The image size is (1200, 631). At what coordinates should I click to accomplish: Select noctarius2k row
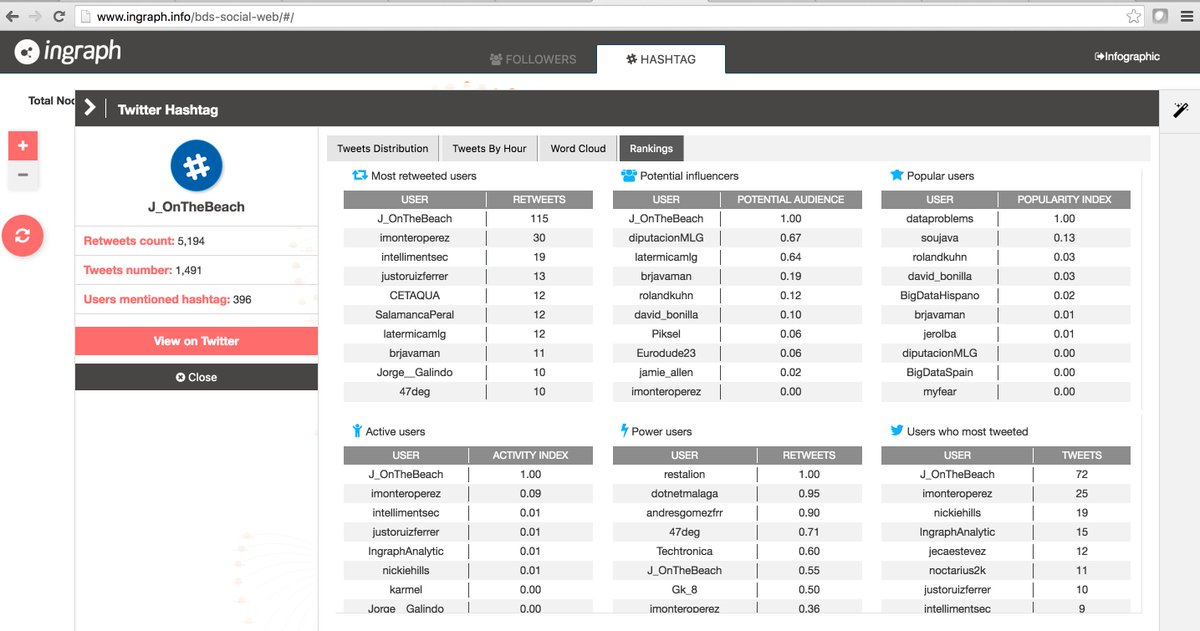coord(1006,570)
